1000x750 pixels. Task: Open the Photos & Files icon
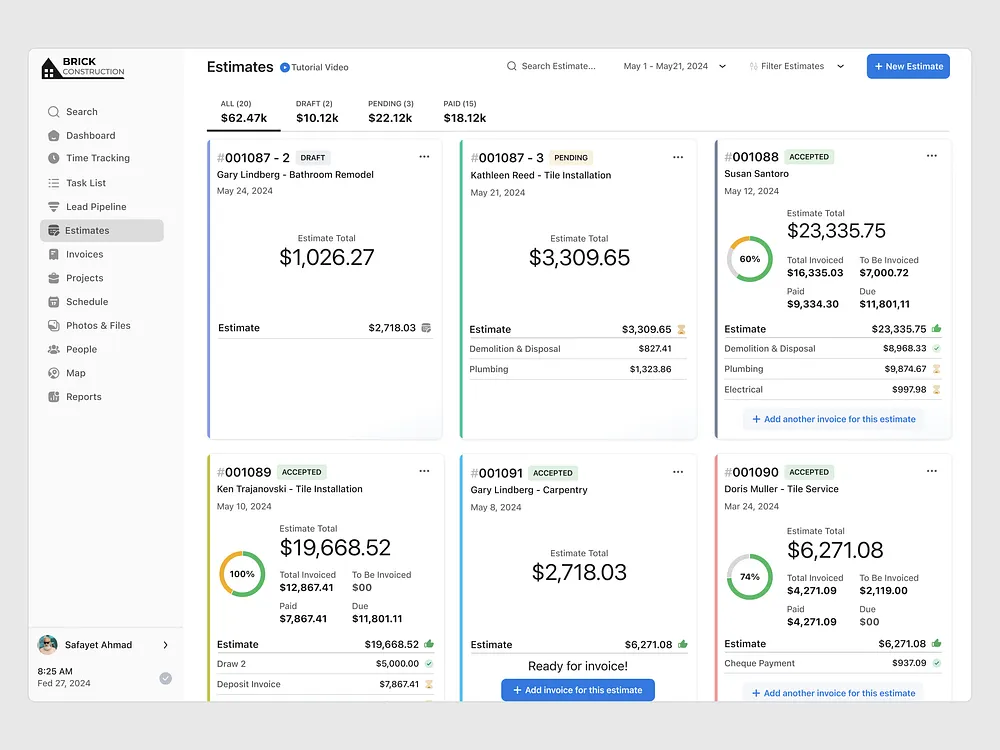pos(53,326)
